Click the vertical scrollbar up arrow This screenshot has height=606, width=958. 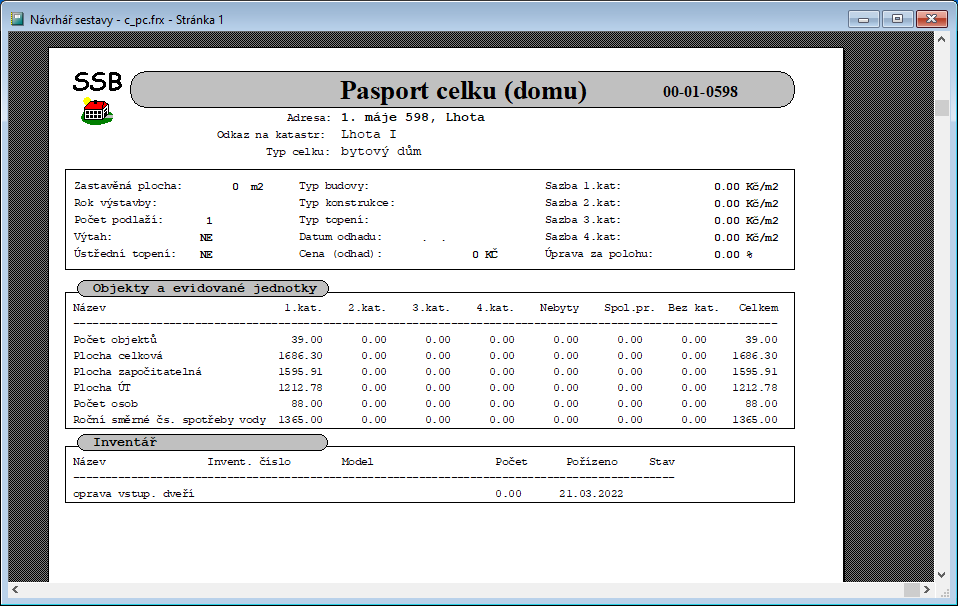(941, 40)
